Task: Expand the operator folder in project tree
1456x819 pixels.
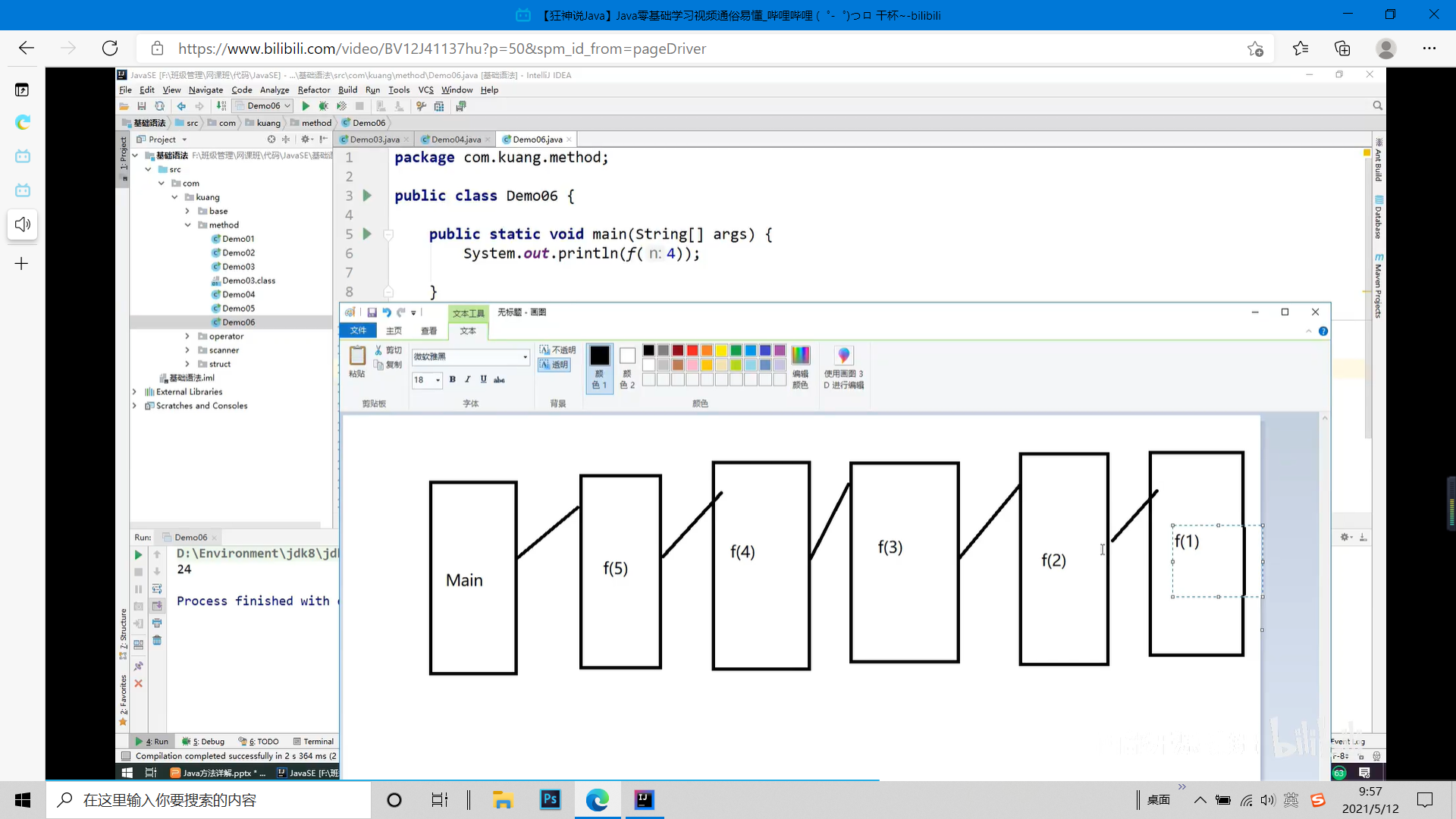Action: [187, 336]
